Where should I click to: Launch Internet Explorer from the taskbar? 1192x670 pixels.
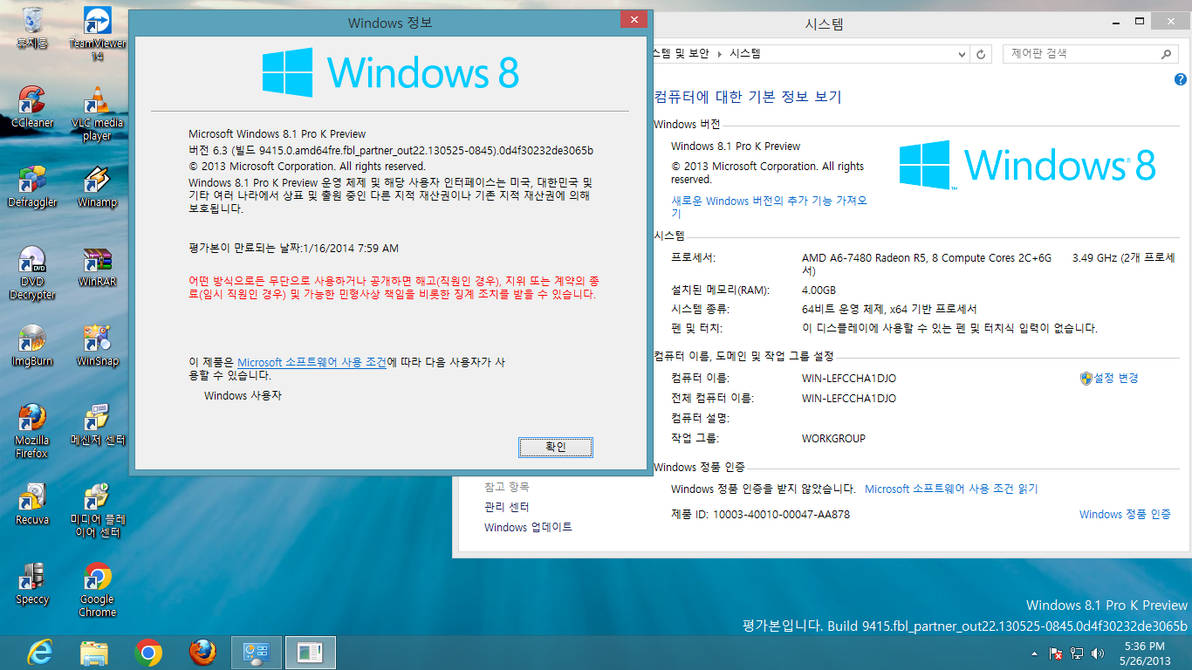[40, 653]
